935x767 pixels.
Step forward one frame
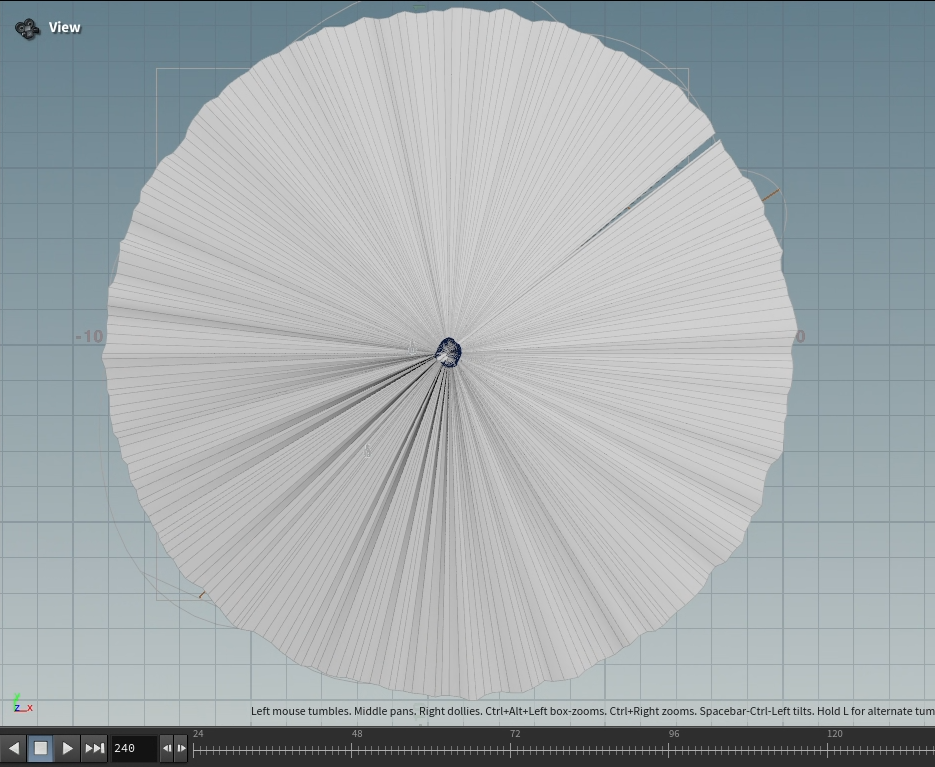(181, 748)
